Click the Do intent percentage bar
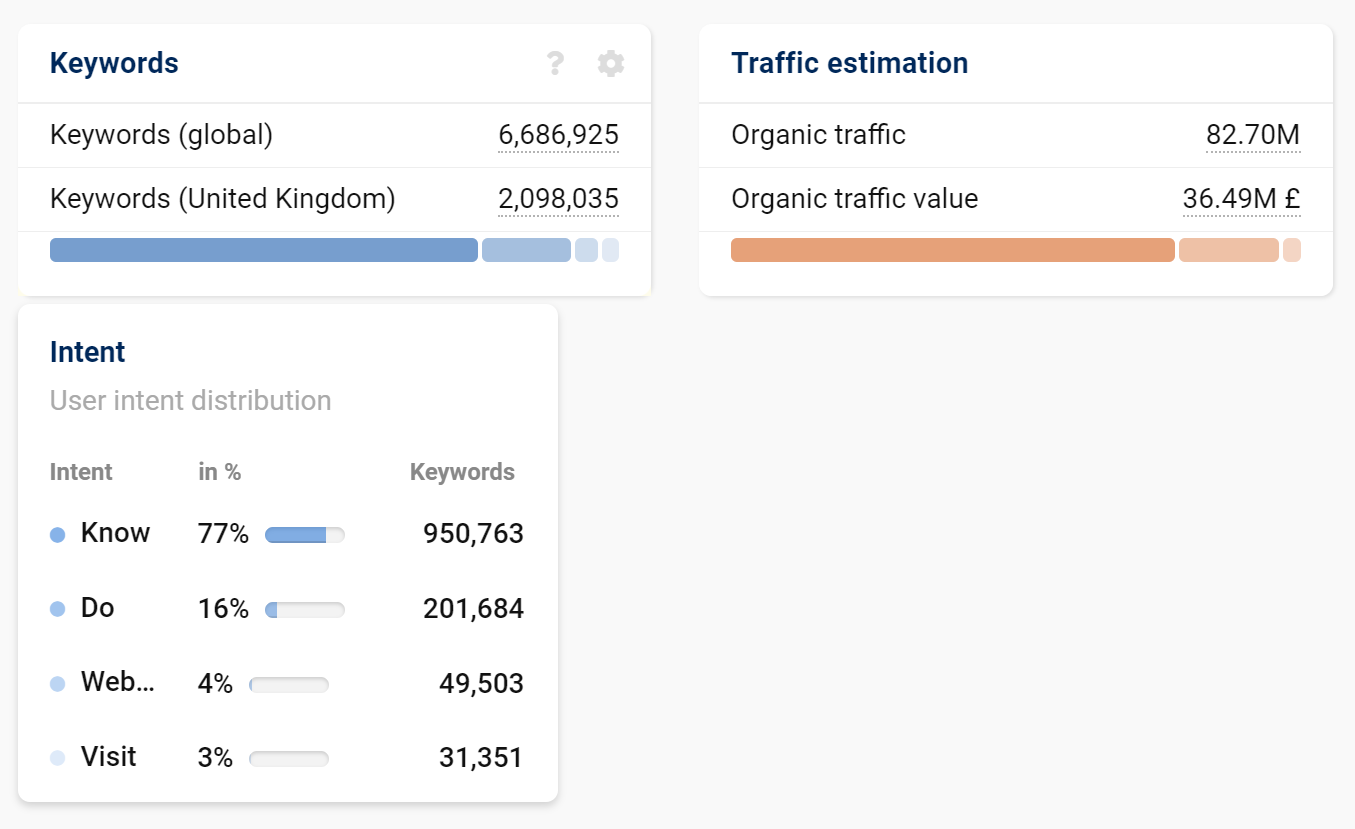Screen dimensions: 1355x829 [x=305, y=610]
